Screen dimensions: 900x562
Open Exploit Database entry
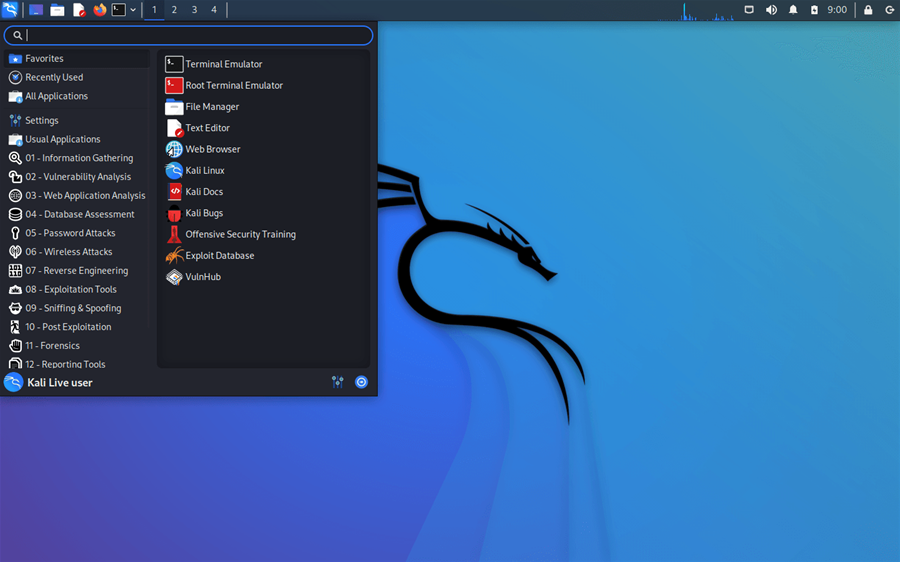(x=263, y=255)
